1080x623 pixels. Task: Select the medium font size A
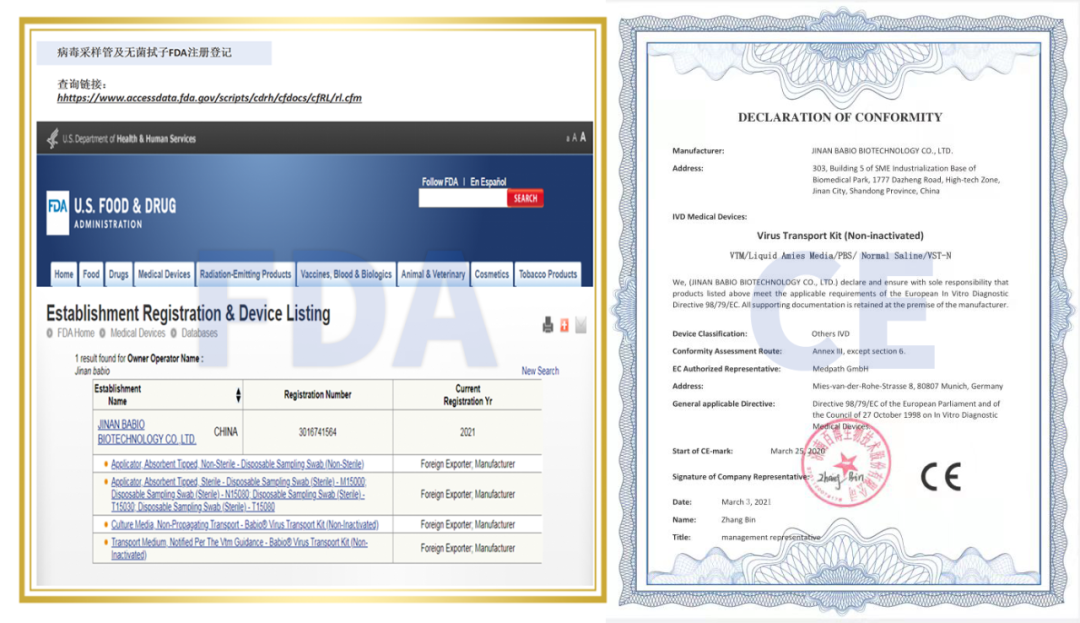(x=574, y=138)
